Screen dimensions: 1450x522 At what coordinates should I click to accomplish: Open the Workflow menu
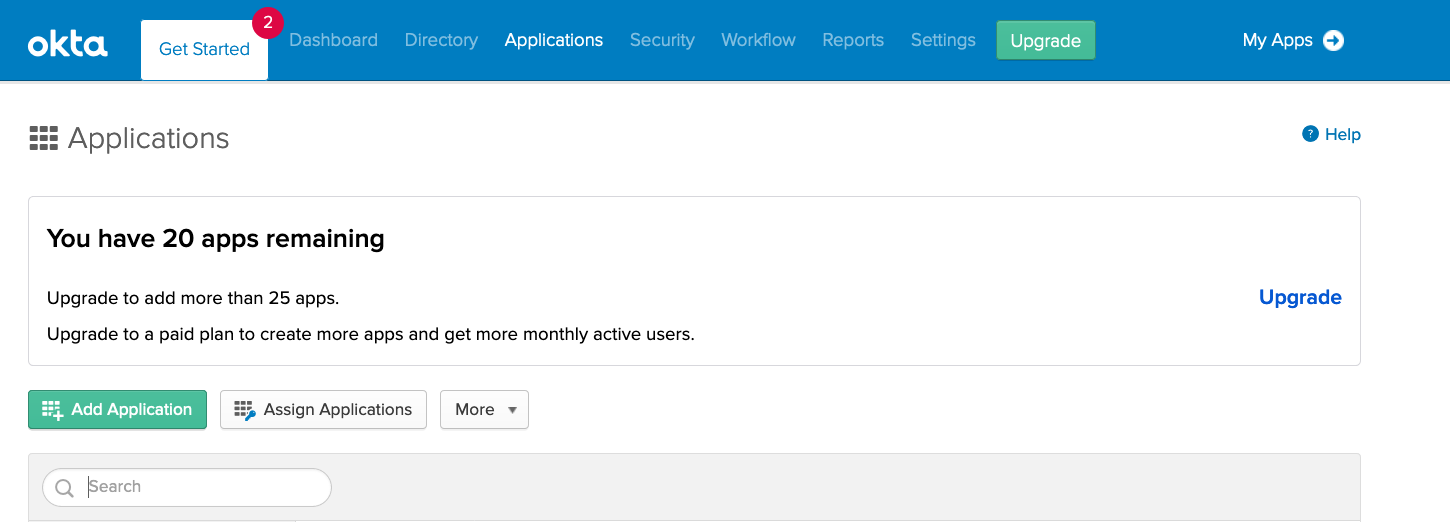(758, 40)
